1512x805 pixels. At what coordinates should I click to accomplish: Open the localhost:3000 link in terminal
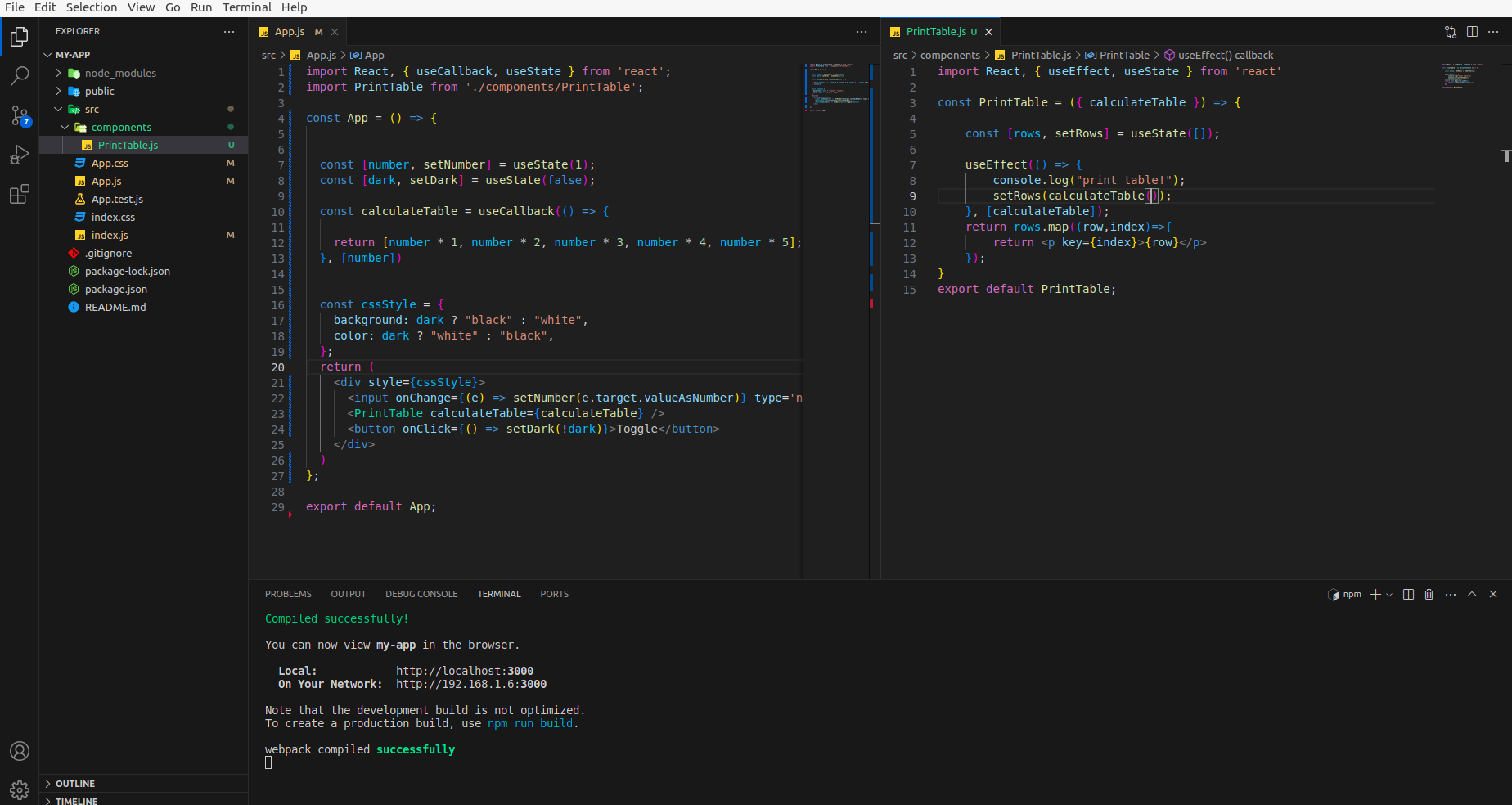click(x=464, y=671)
